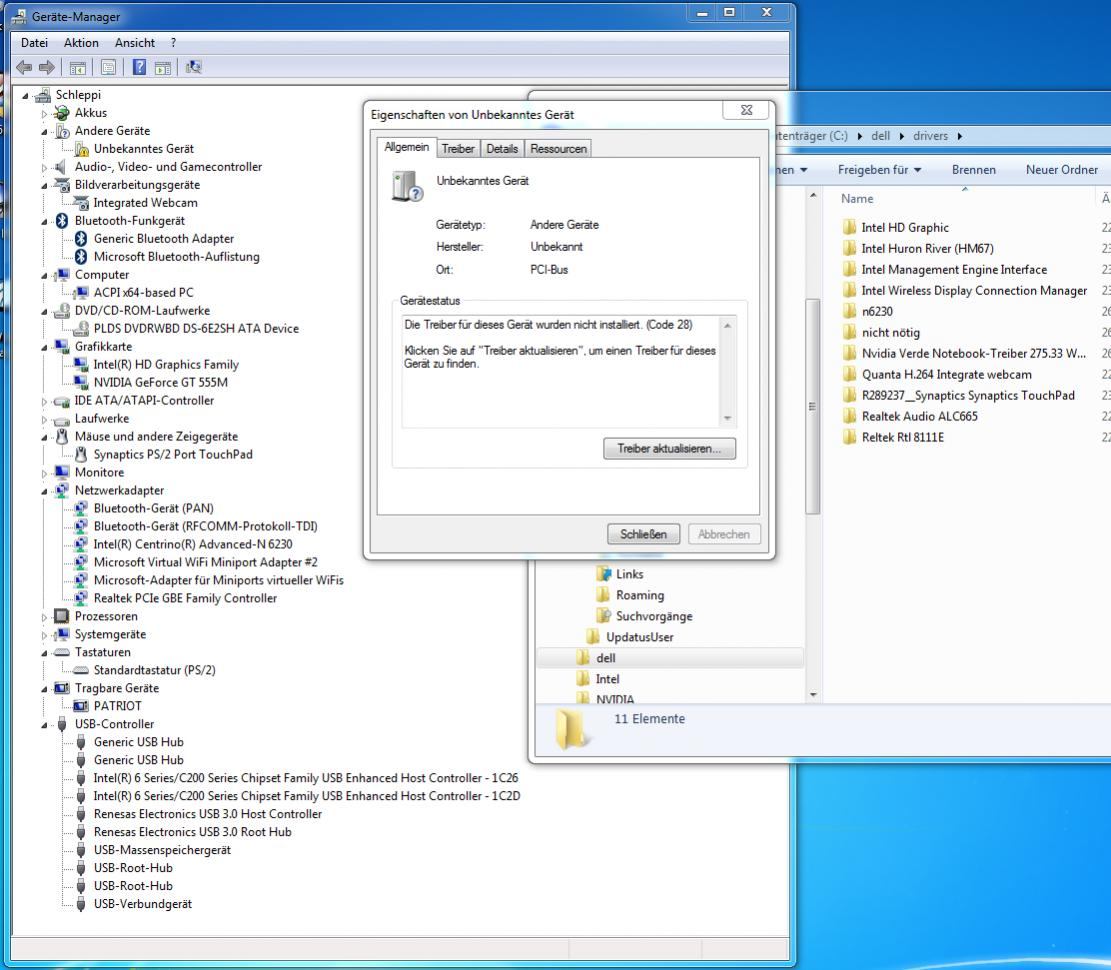1111x970 pixels.
Task: Select the USB-Massenspeichergerät icon
Action: [x=81, y=850]
